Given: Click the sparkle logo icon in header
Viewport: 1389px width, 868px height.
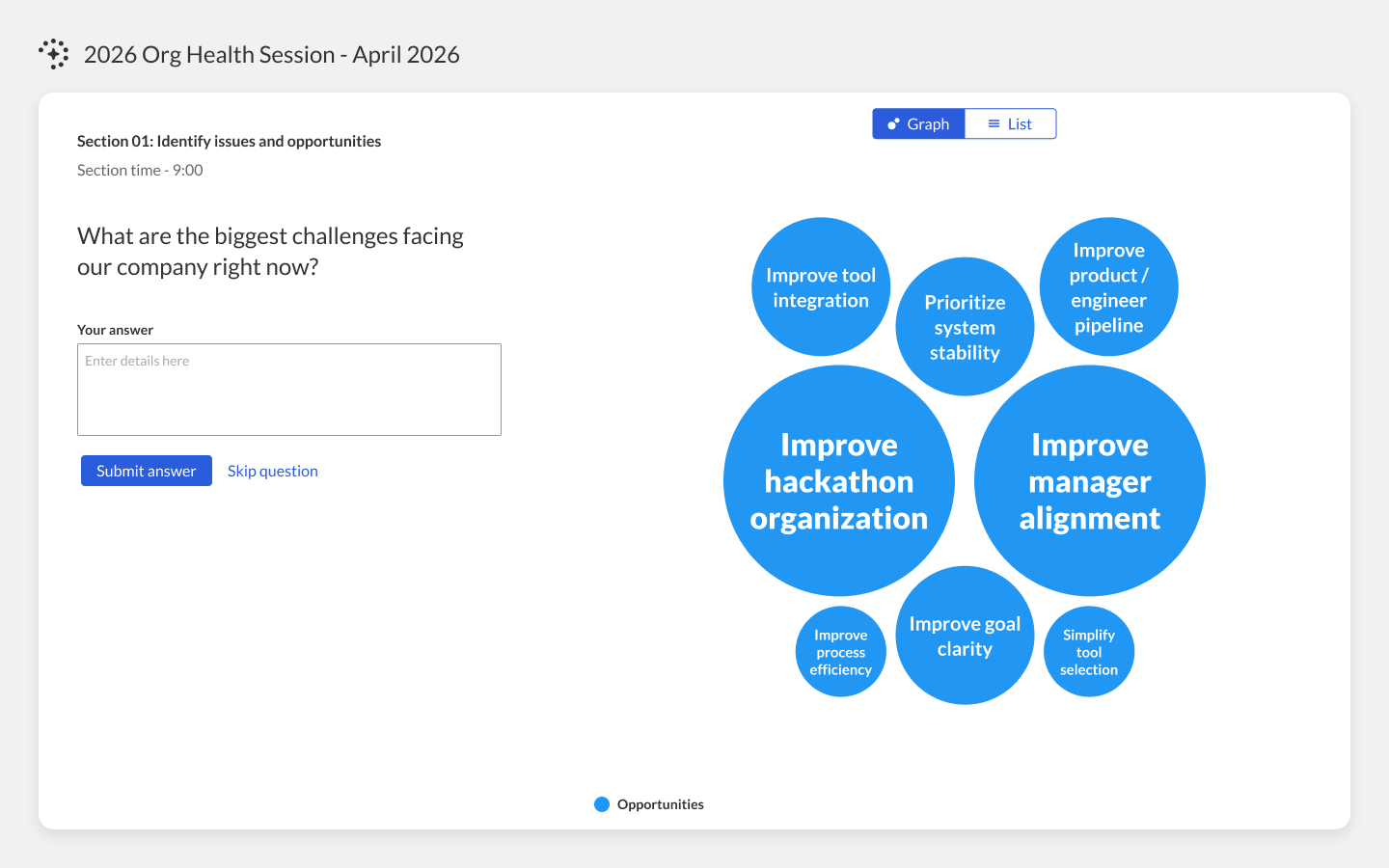Looking at the screenshot, I should point(54,54).
